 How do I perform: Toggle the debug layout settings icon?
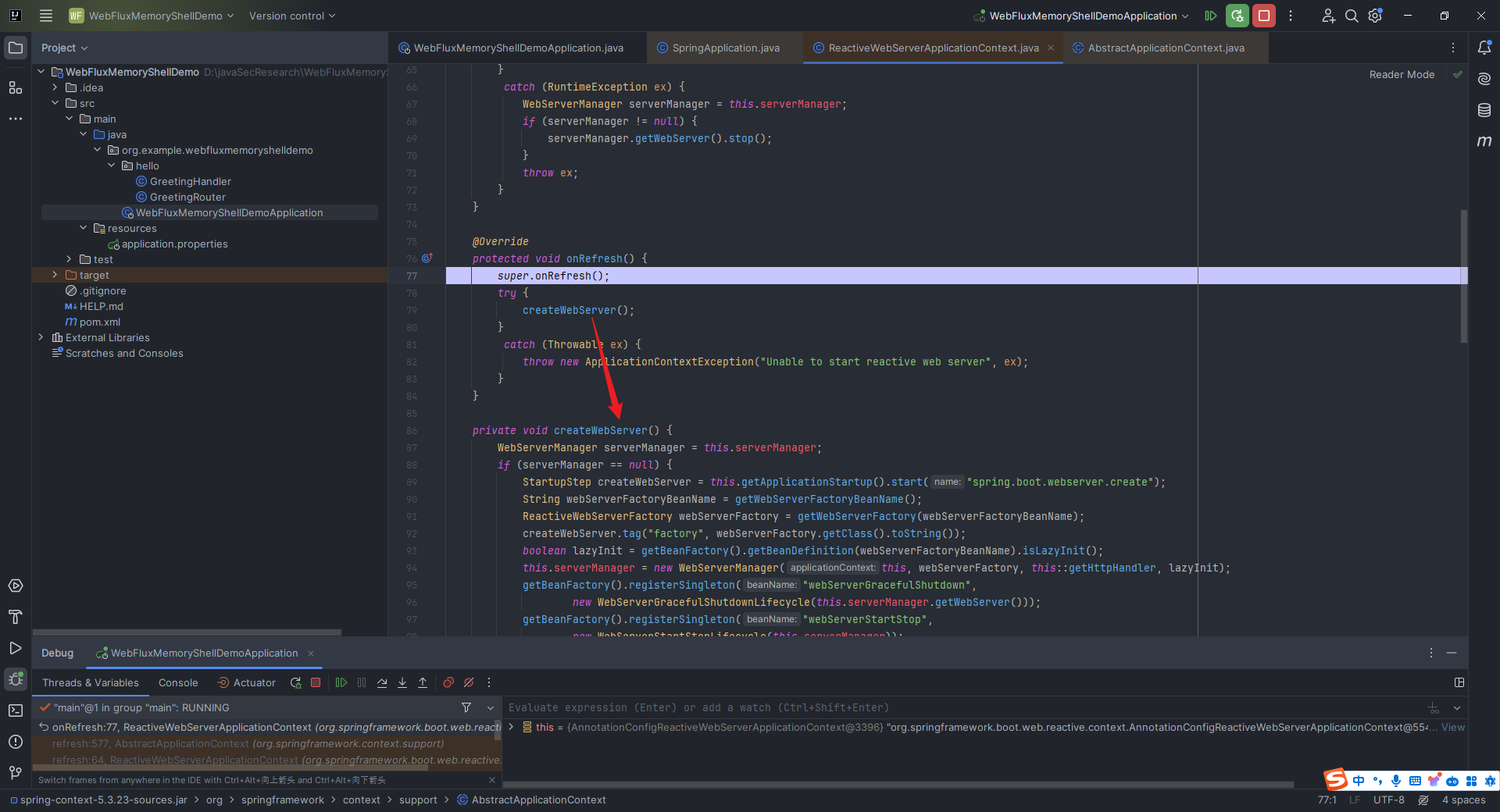pyautogui.click(x=1459, y=682)
